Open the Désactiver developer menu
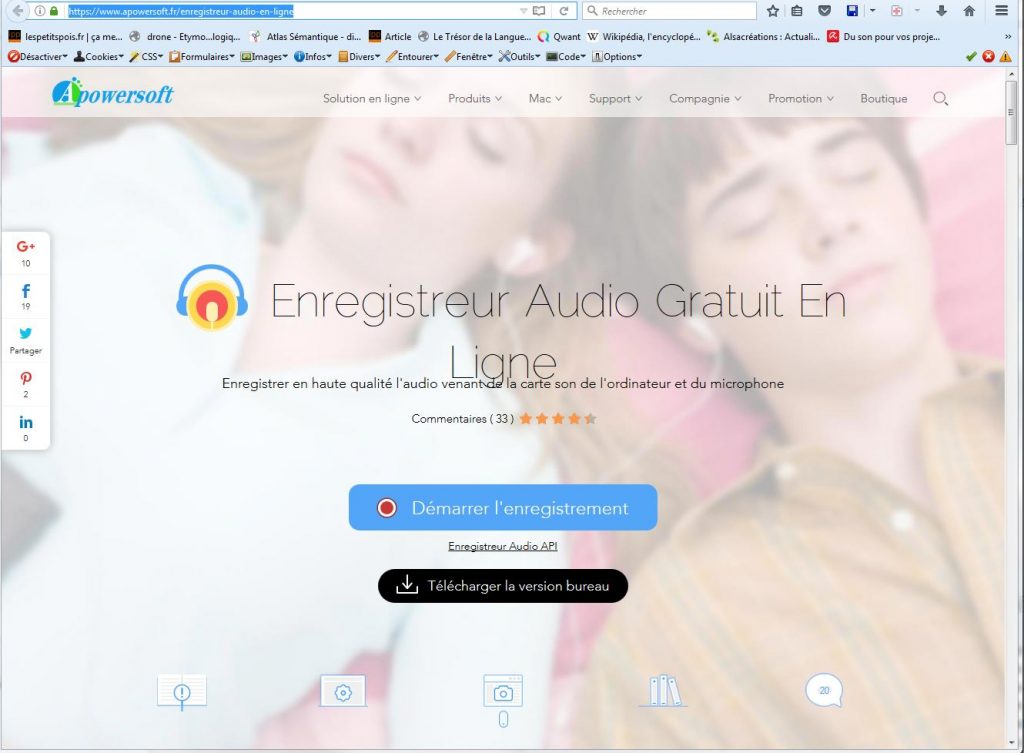Screen dimensions: 1024x753 tap(38, 56)
